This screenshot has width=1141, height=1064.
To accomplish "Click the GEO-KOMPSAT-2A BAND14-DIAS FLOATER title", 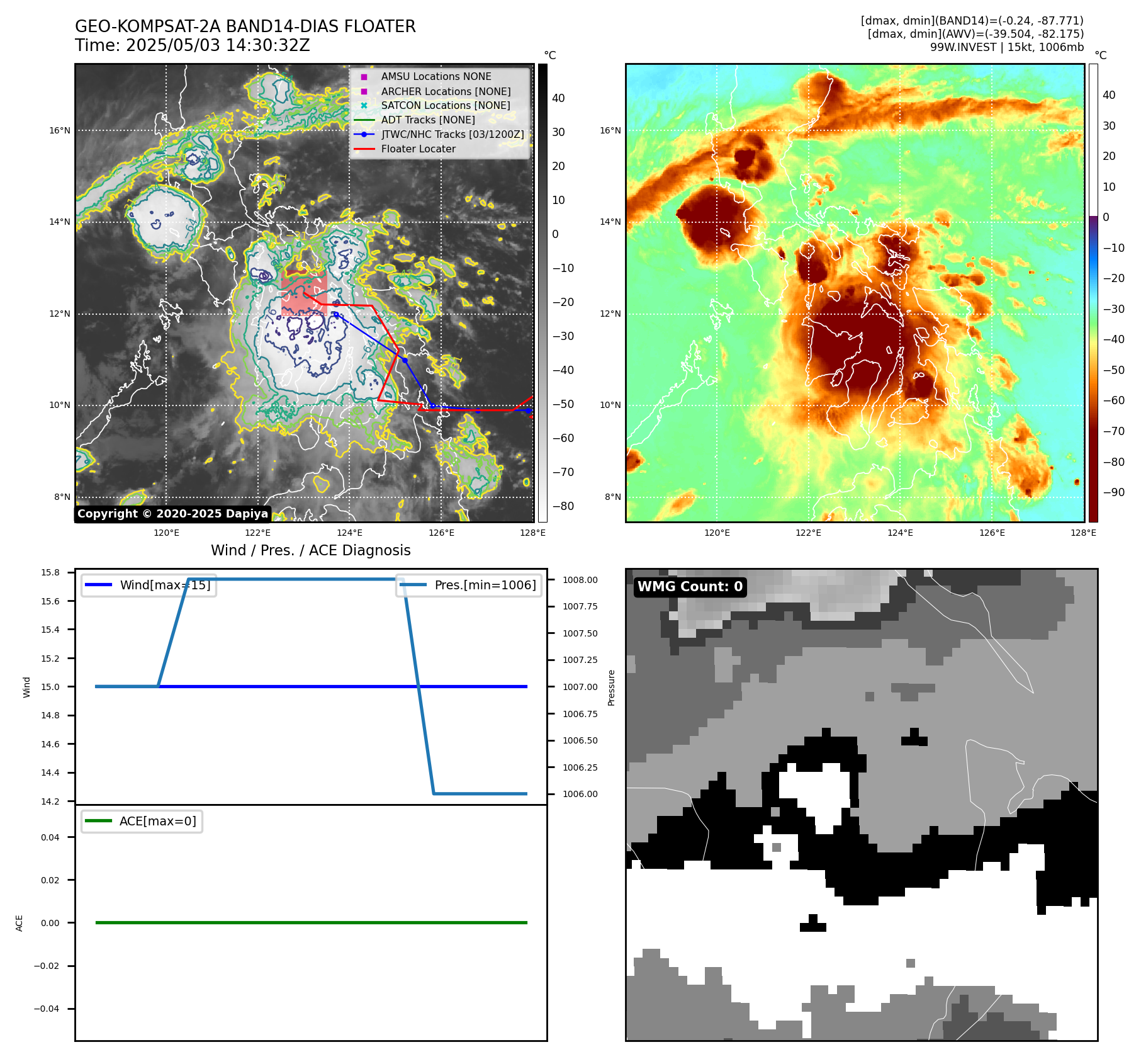I will pyautogui.click(x=245, y=26).
